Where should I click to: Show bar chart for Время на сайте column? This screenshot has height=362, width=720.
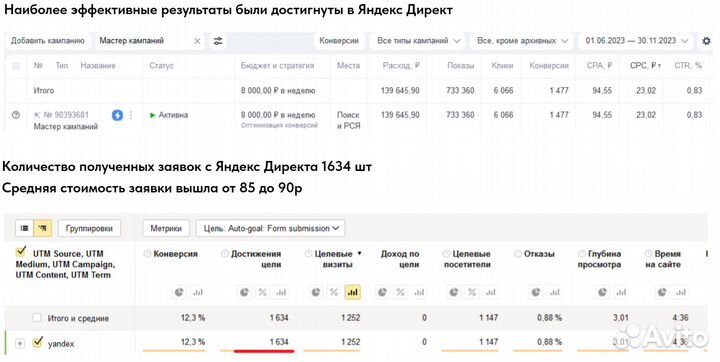[x=681, y=292]
